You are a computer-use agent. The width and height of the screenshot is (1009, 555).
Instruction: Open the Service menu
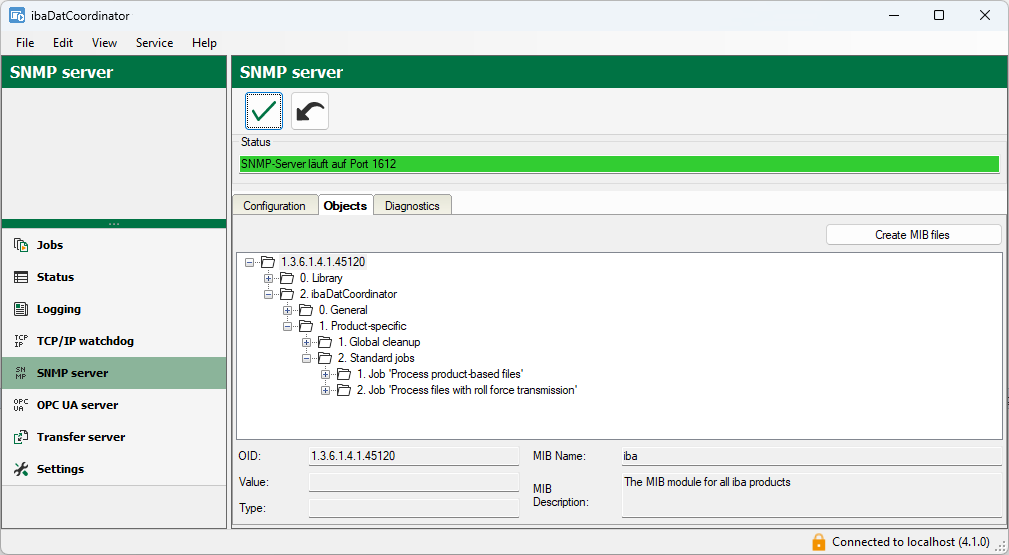pos(154,42)
